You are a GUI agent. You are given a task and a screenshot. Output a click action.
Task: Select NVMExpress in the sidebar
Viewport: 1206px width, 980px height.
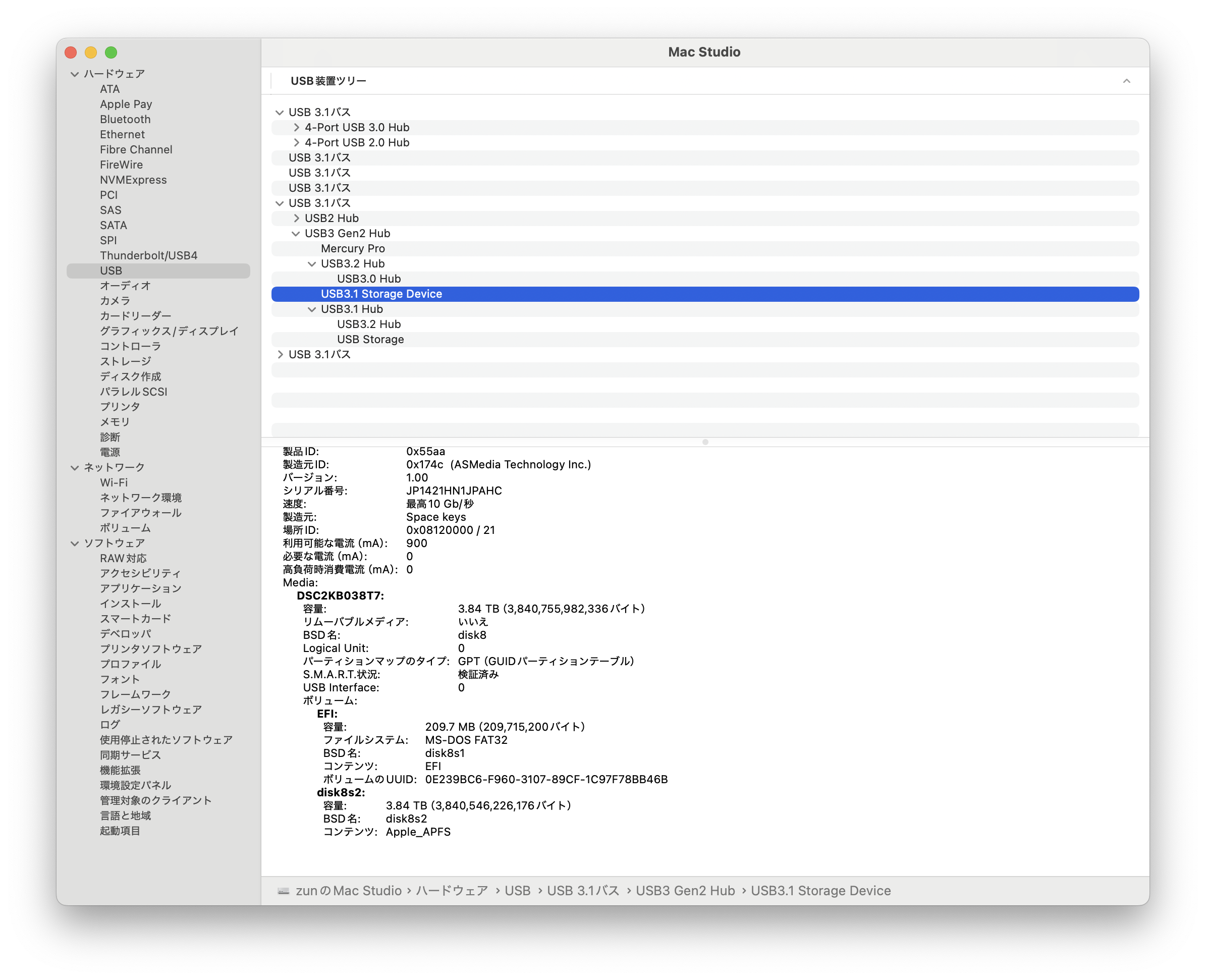coord(133,180)
